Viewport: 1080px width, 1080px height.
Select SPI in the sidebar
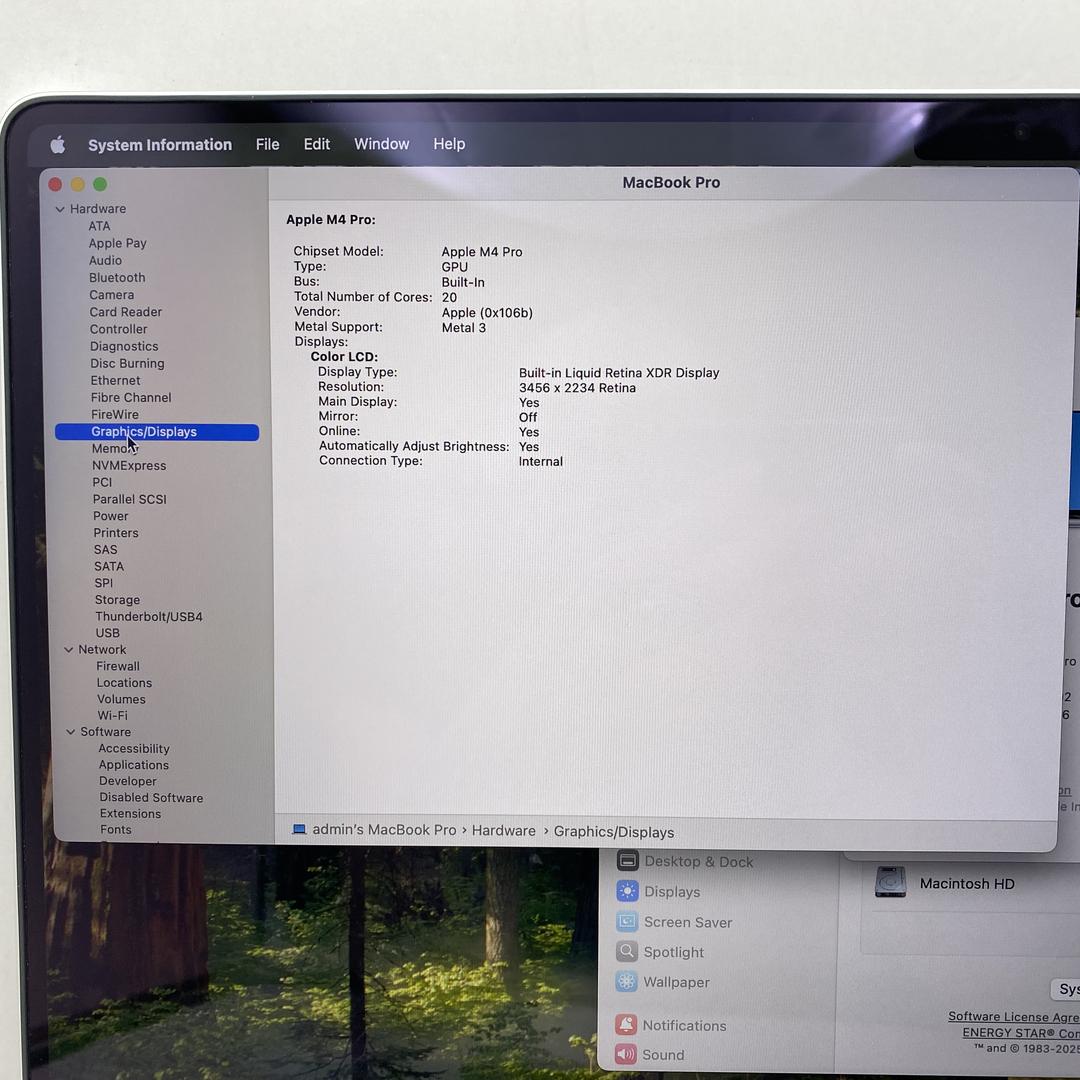[103, 583]
